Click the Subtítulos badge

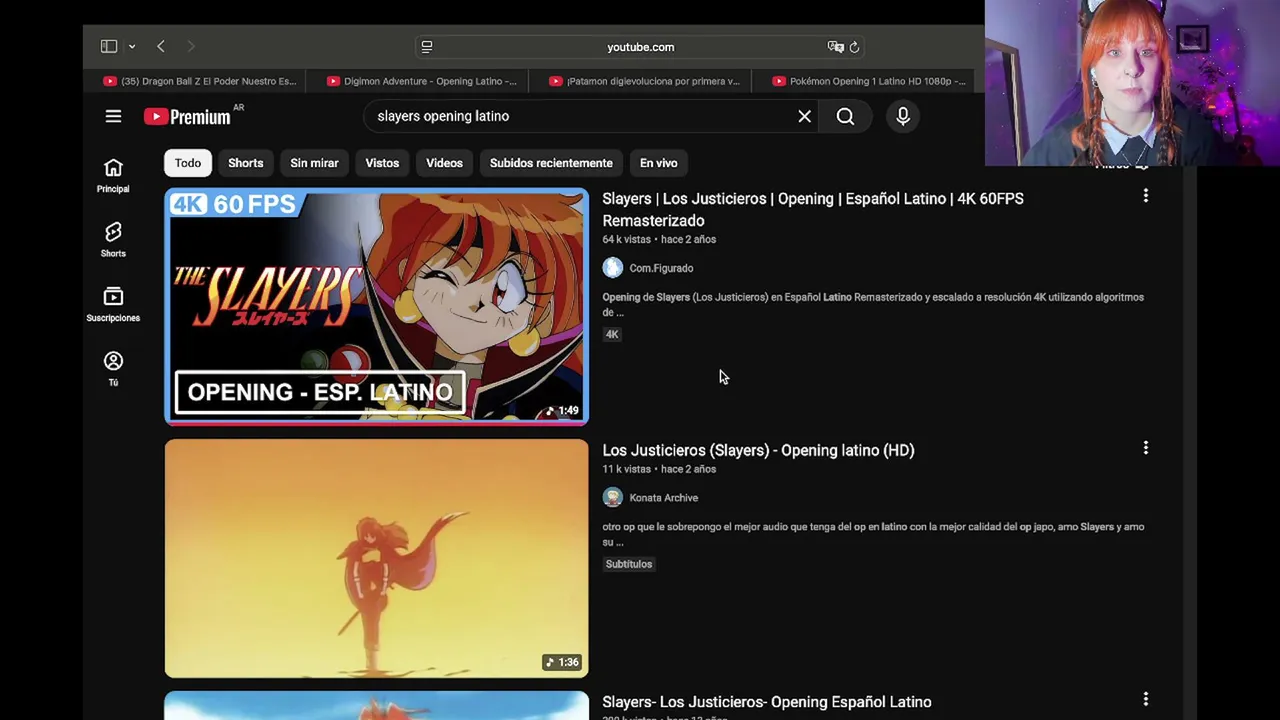[628, 564]
